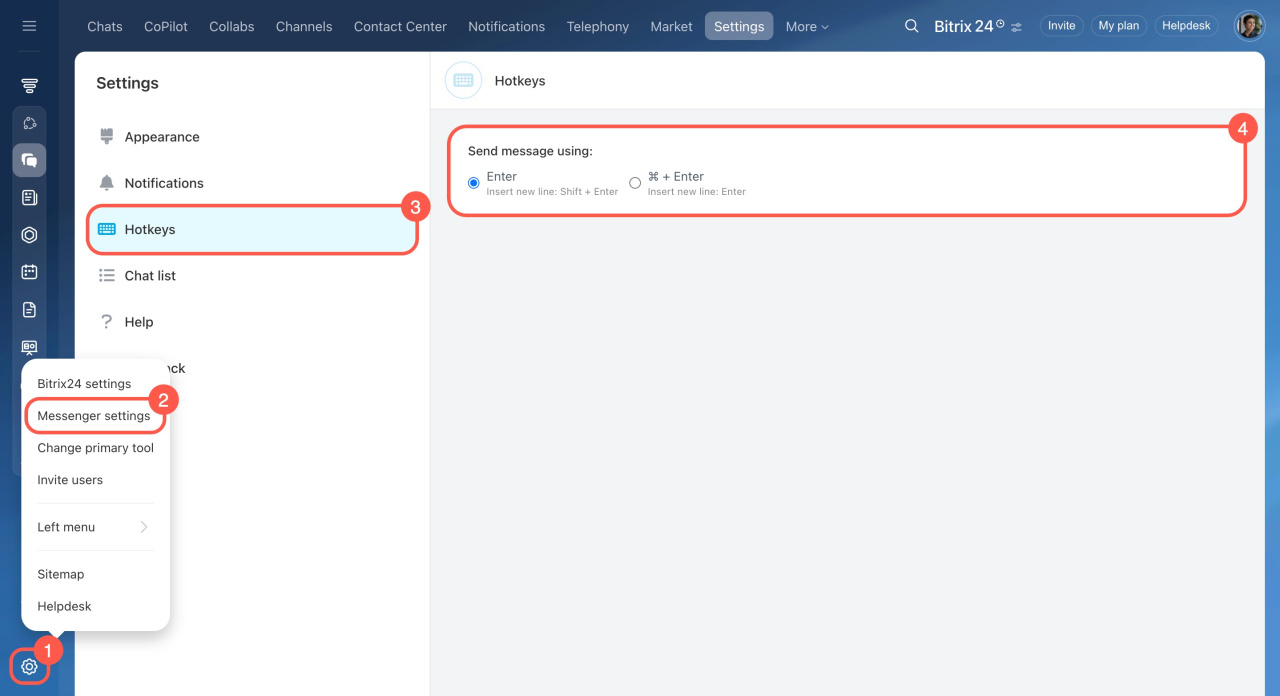Expand the More dropdown in the top navigation

pyautogui.click(x=806, y=27)
